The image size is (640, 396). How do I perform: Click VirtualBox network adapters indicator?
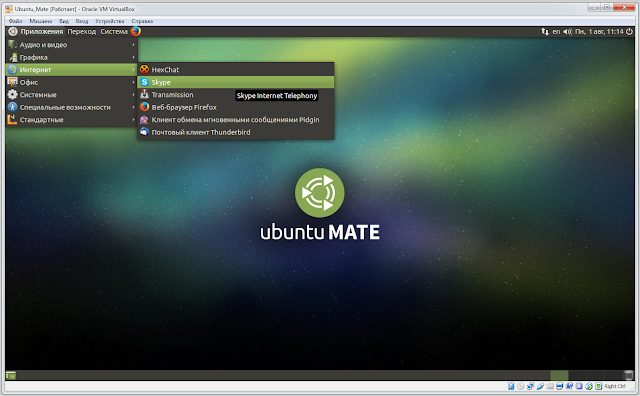pyautogui.click(x=530, y=386)
